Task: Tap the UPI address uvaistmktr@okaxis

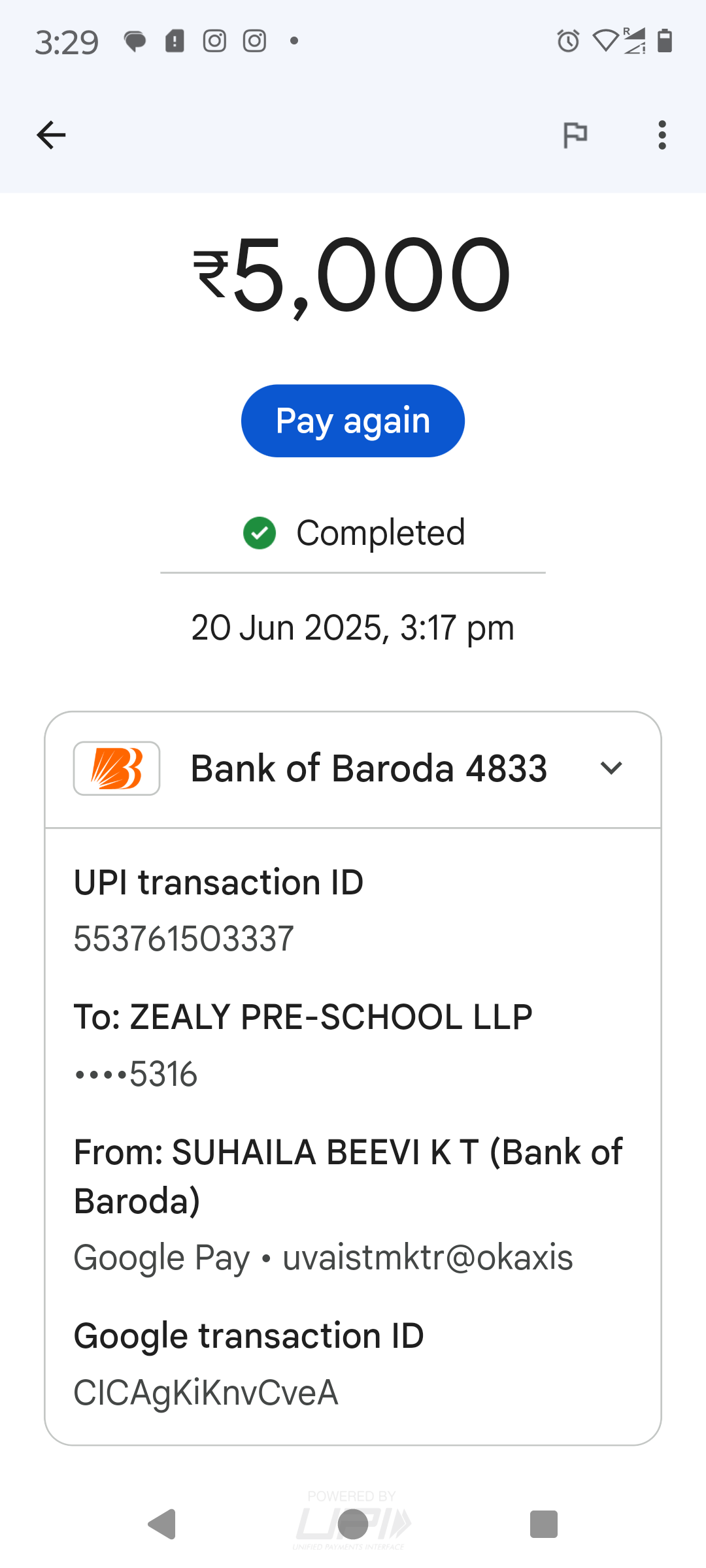Action: pos(428,1258)
